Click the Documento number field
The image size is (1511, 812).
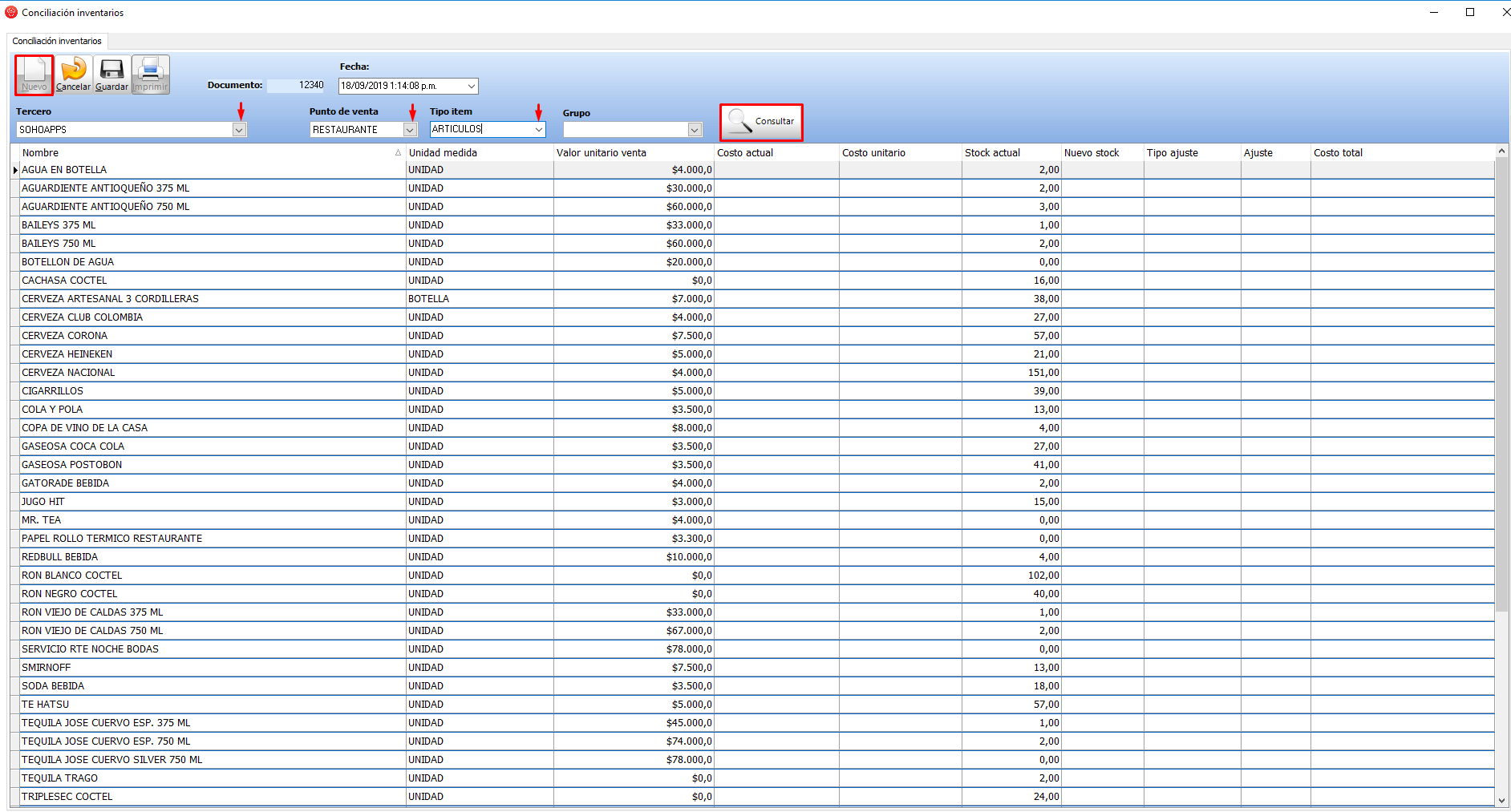[296, 86]
